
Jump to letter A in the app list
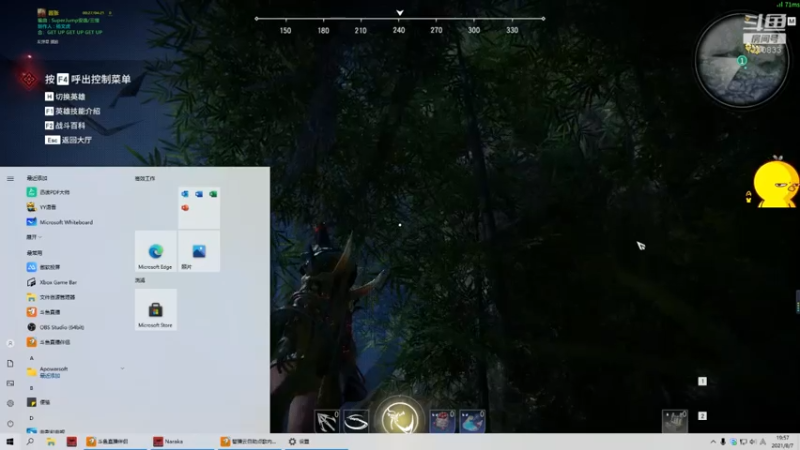click(x=32, y=358)
